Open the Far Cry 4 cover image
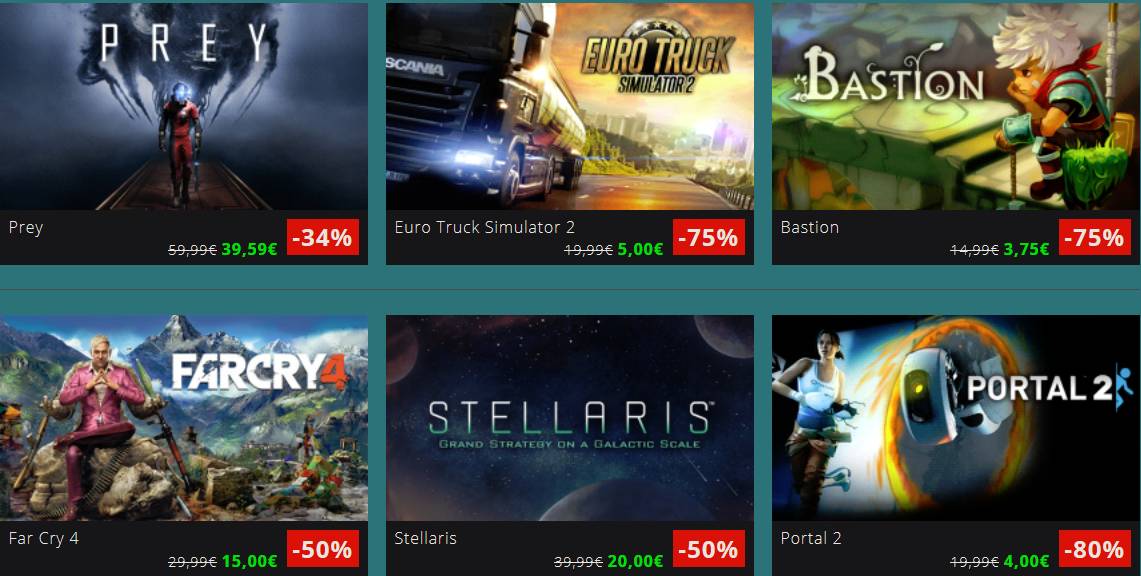This screenshot has width=1141, height=576. tap(183, 418)
